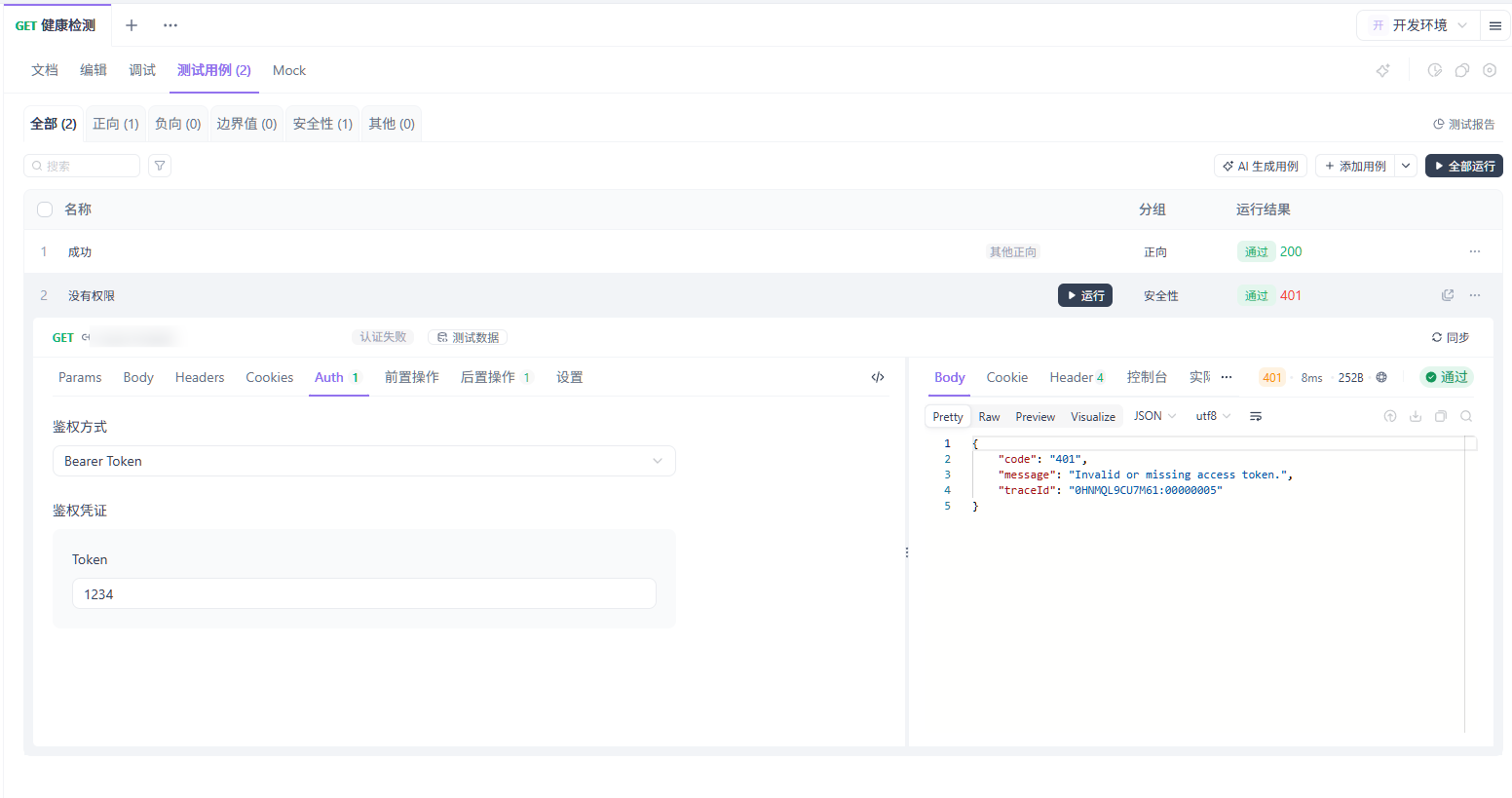Screen dimensions: 1512x798
Task: Open the hamburger menu beside 开发环境
Action: point(1495,25)
